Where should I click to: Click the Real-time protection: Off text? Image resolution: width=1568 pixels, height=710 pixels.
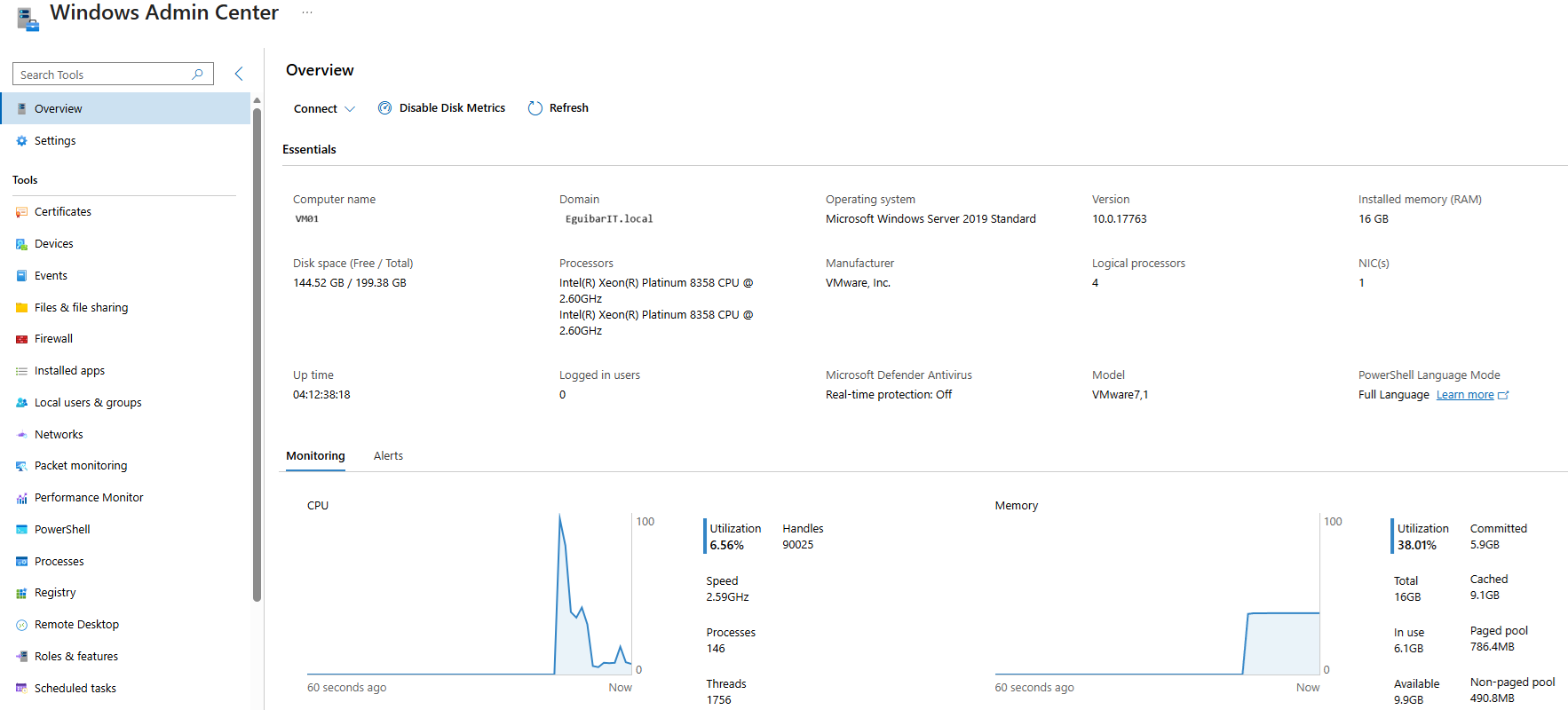[889, 395]
